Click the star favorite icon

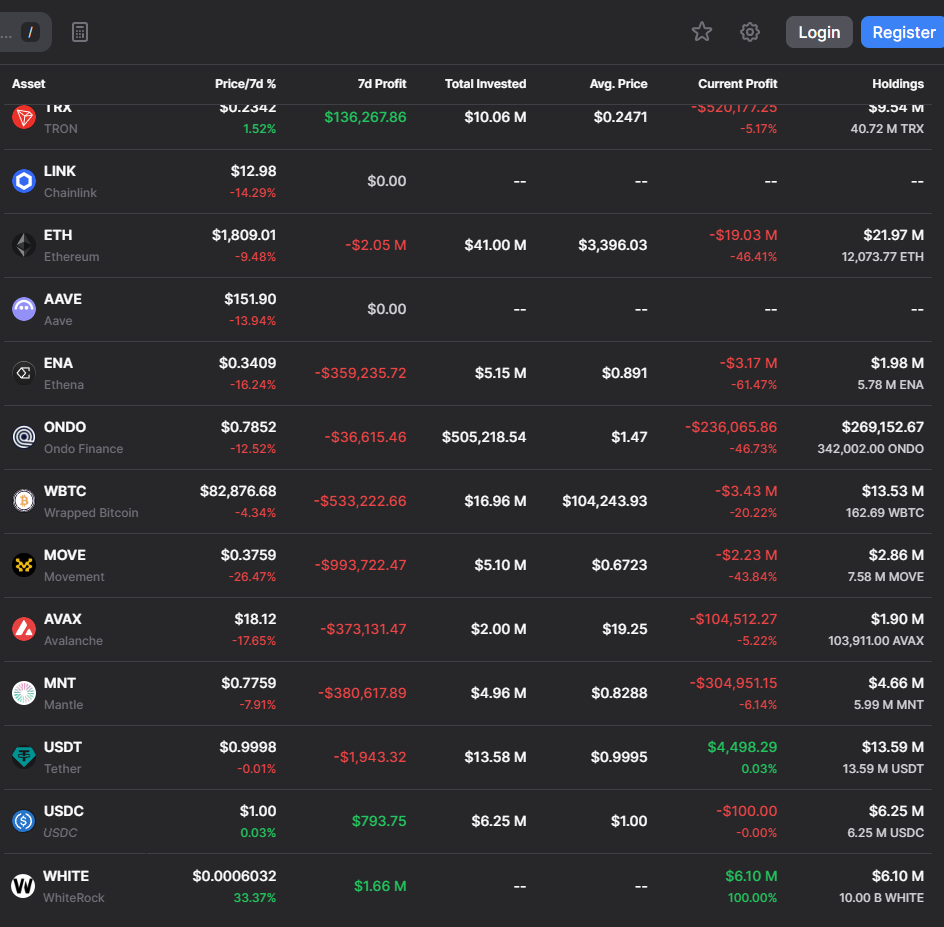coord(702,32)
